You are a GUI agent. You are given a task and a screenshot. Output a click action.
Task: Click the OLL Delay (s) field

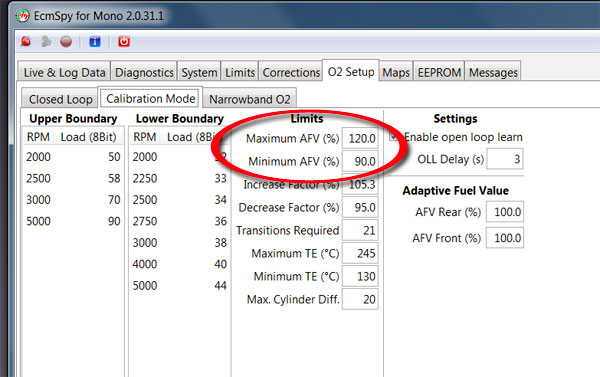[x=505, y=159]
